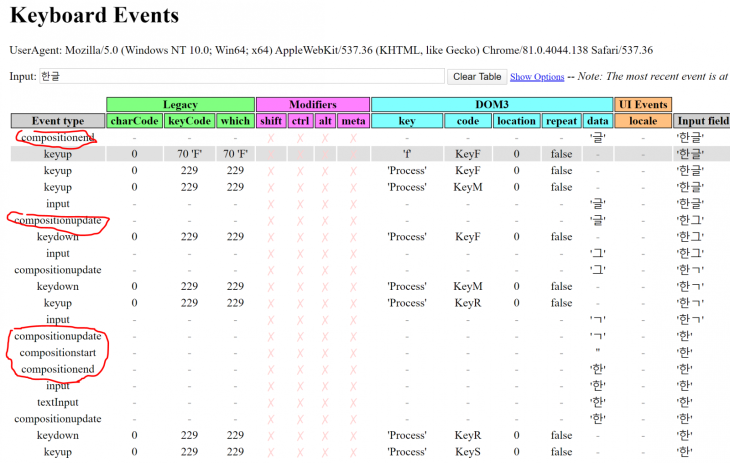Click the repeat column header
The height and width of the screenshot is (463, 730).
click(x=561, y=121)
